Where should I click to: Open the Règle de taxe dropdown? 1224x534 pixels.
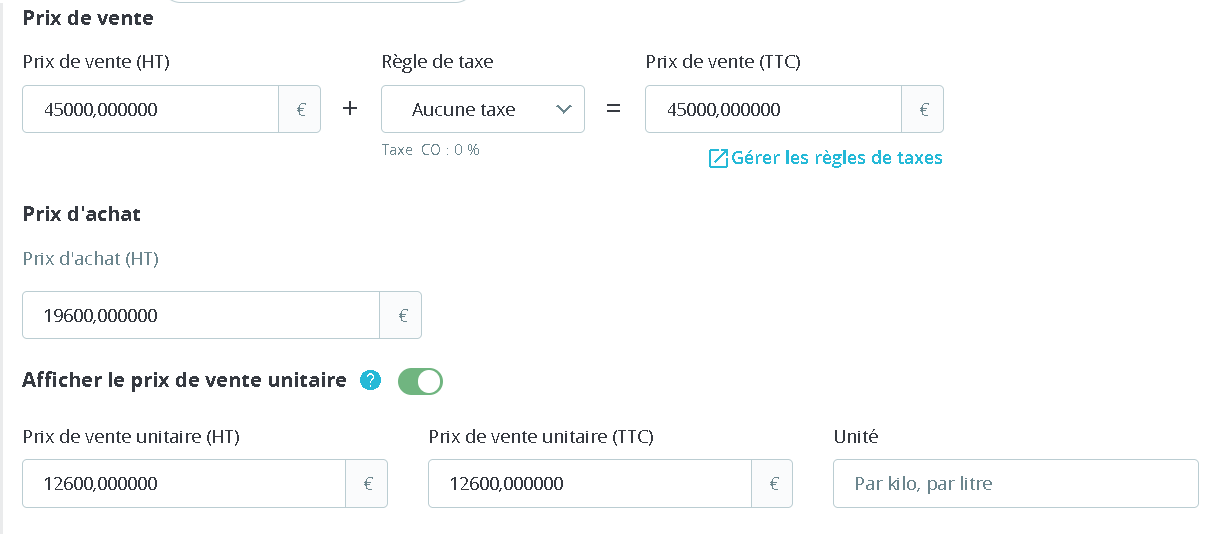(482, 110)
